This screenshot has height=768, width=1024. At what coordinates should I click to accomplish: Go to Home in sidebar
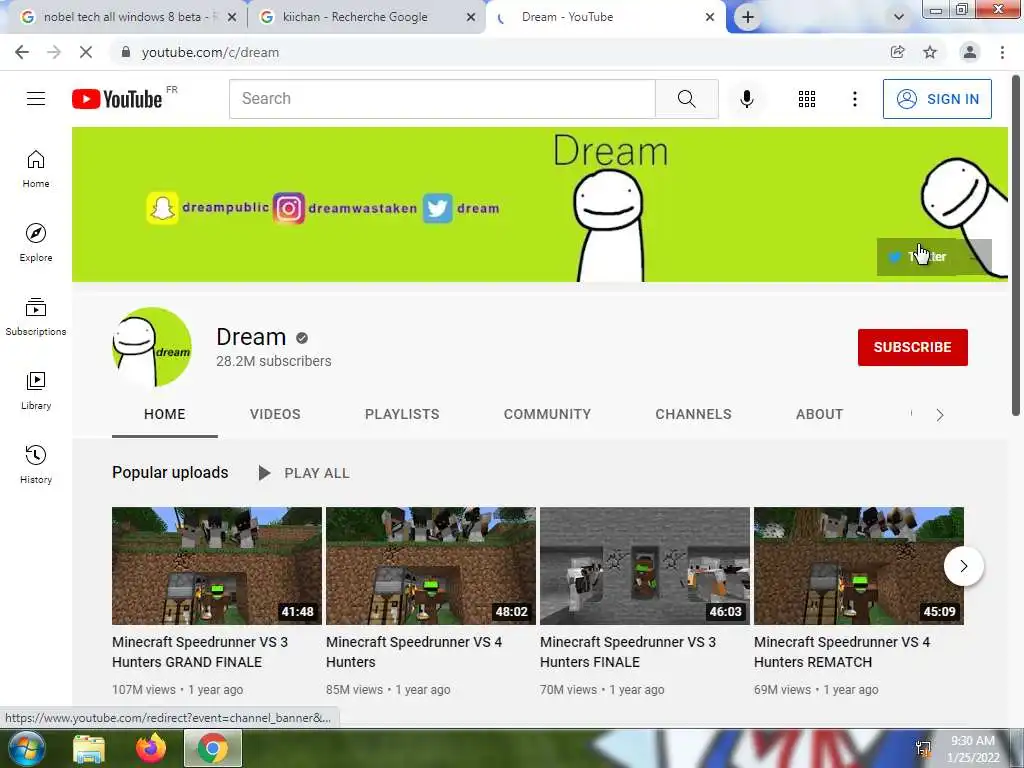coord(36,168)
